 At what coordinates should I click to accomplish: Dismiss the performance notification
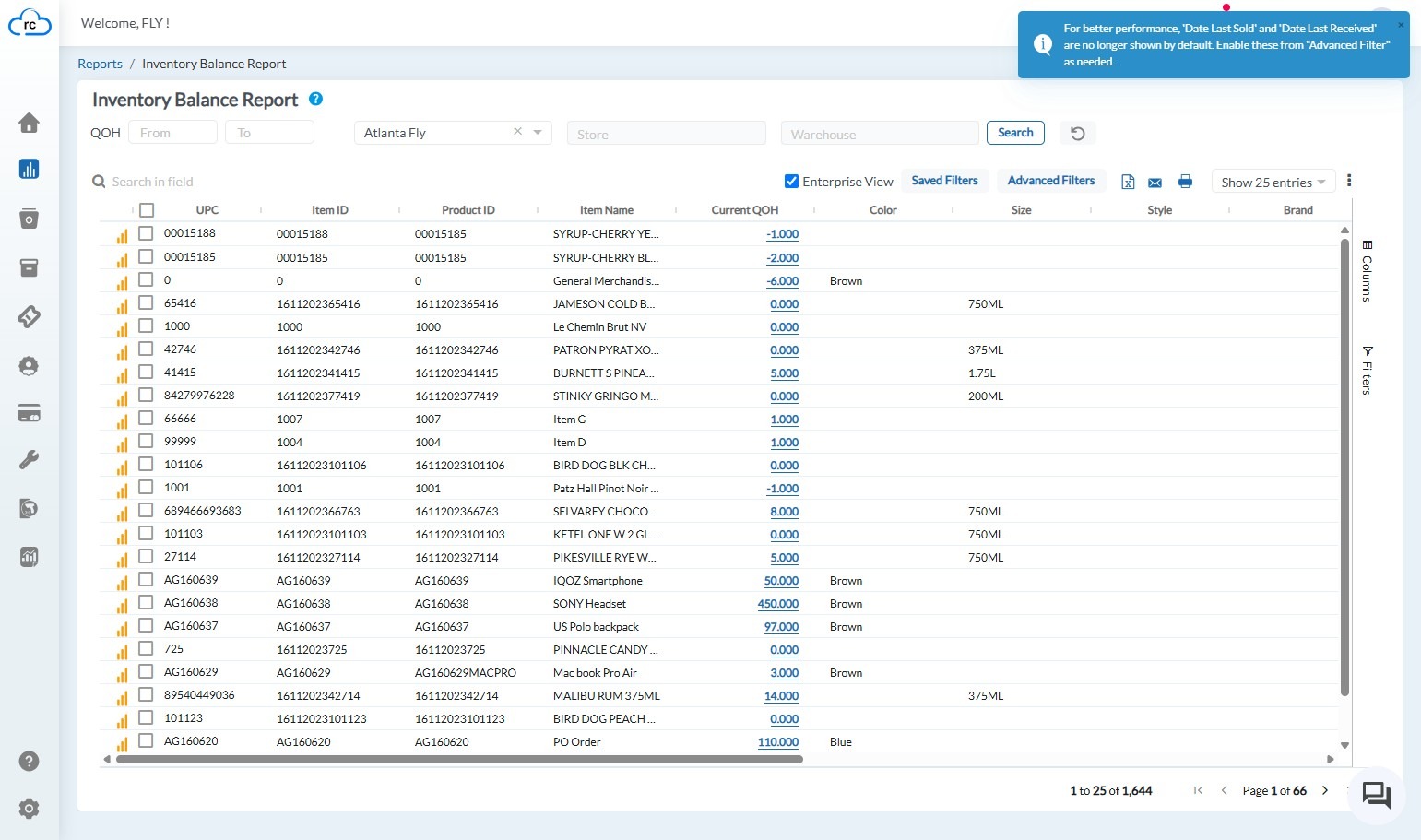coord(1401,25)
